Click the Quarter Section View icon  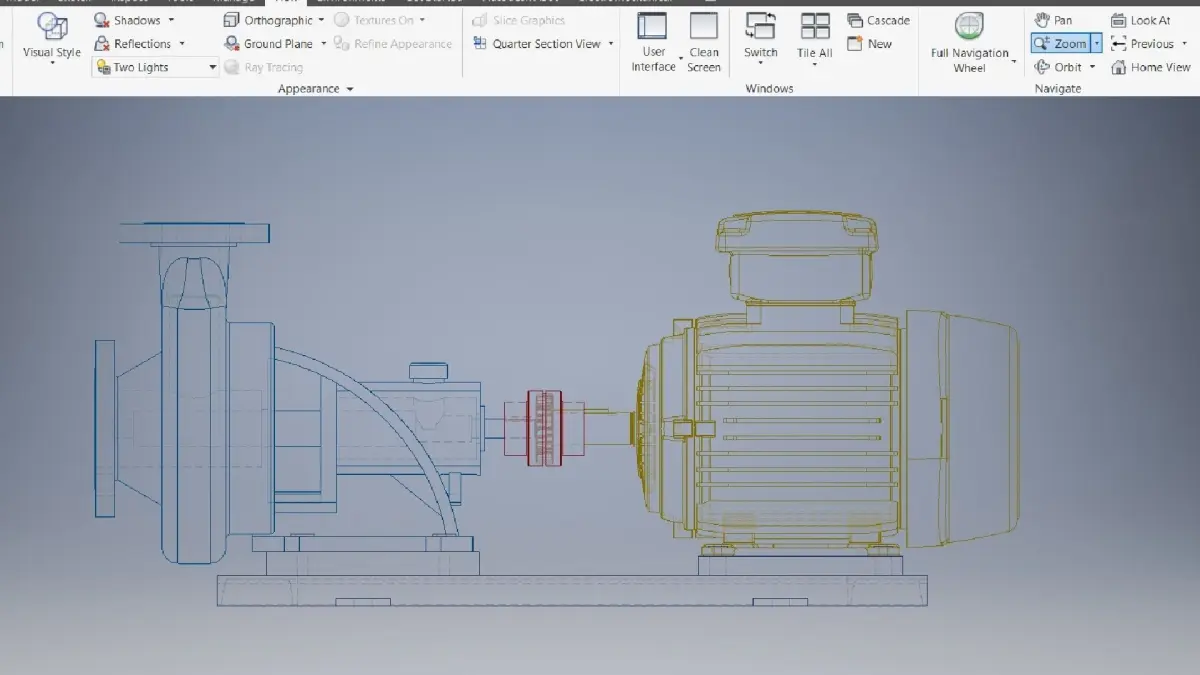480,44
